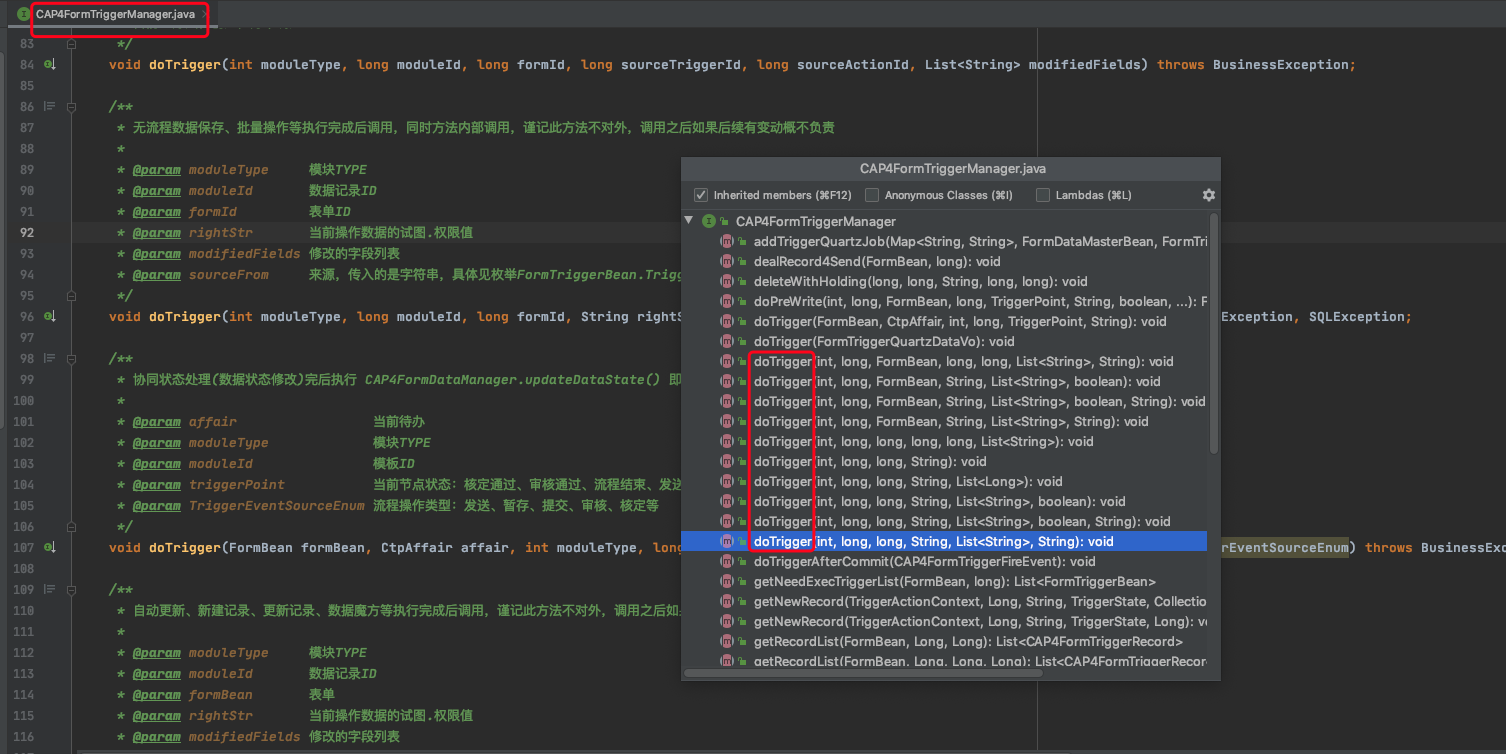Enable the Lambdas checkbox

tap(1043, 195)
